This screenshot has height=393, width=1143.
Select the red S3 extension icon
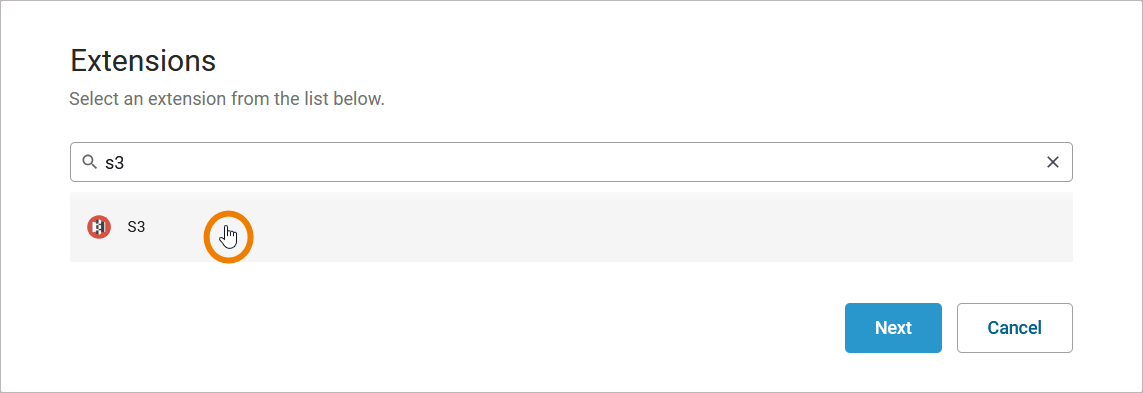pos(99,227)
